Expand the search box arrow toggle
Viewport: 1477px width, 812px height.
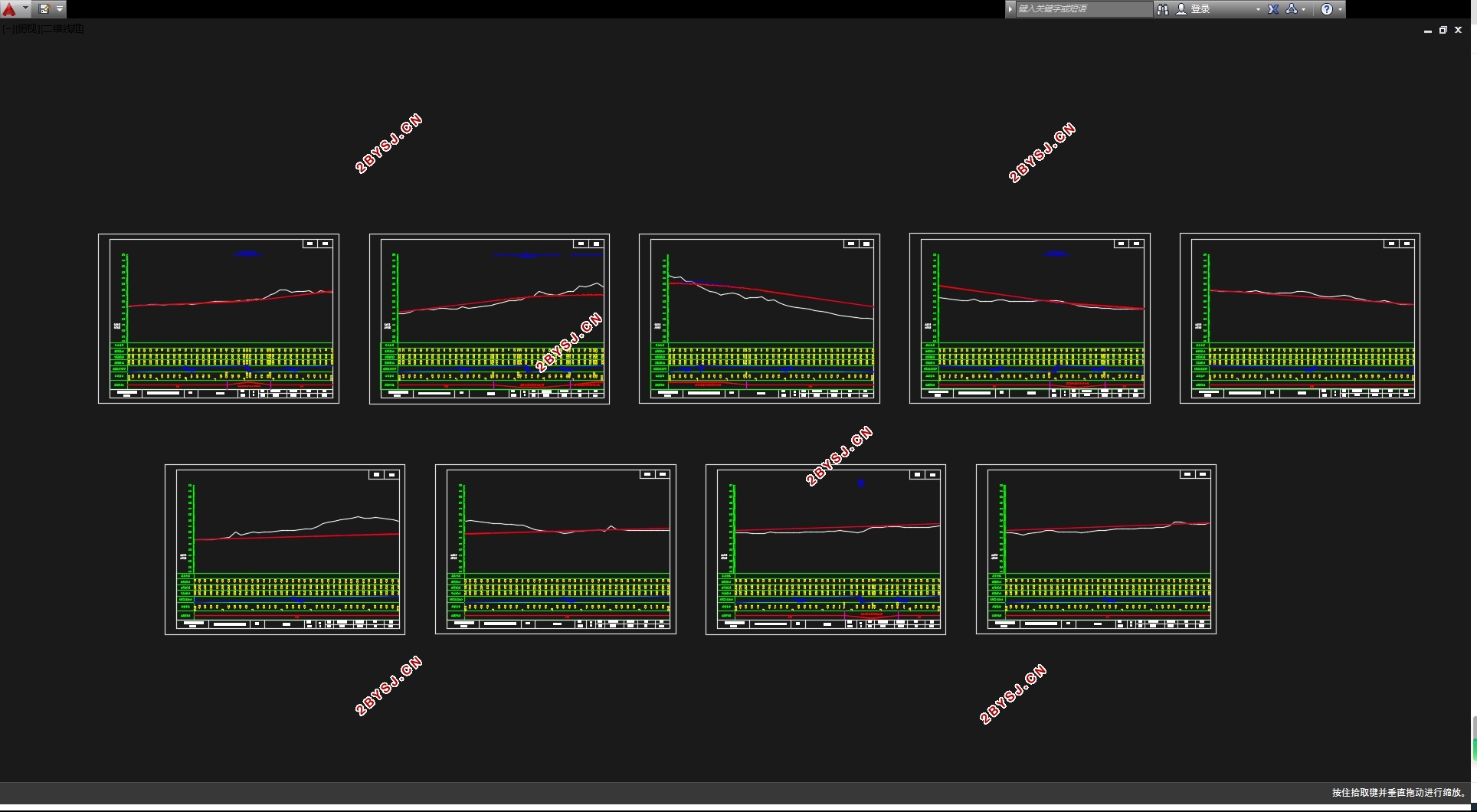point(1010,8)
